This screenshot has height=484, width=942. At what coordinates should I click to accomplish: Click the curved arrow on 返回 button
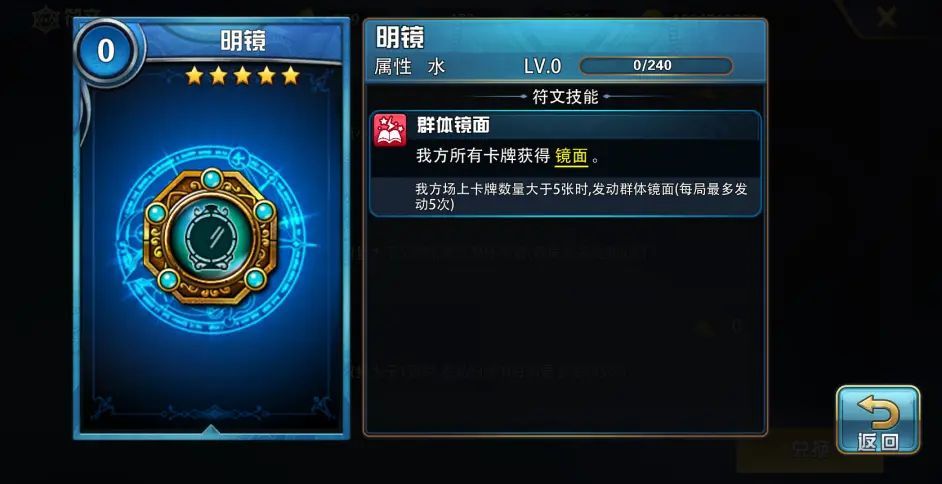click(878, 413)
